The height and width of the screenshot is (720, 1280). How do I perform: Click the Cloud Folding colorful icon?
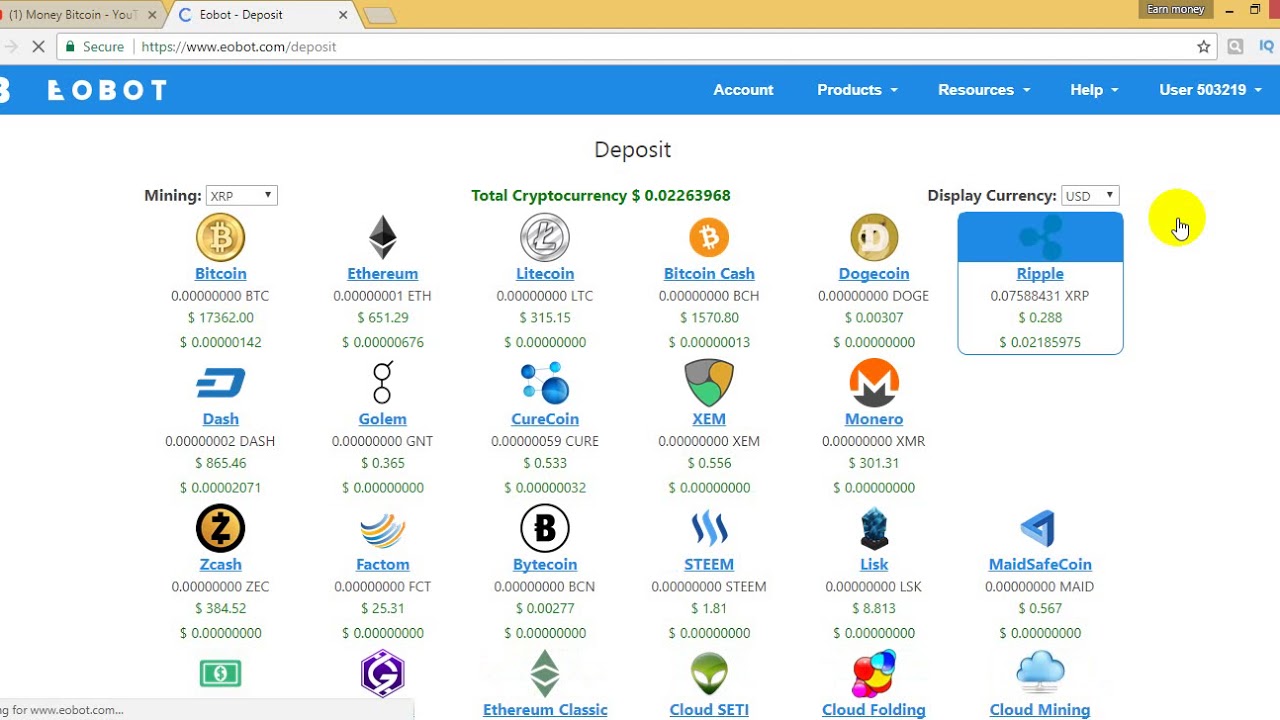tap(874, 673)
